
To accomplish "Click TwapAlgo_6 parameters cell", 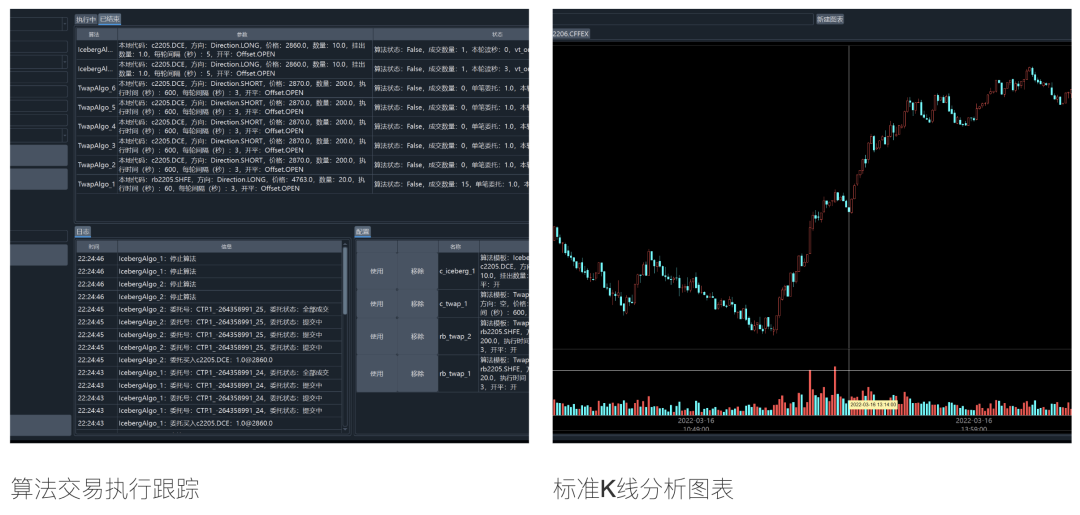I will click(245, 87).
